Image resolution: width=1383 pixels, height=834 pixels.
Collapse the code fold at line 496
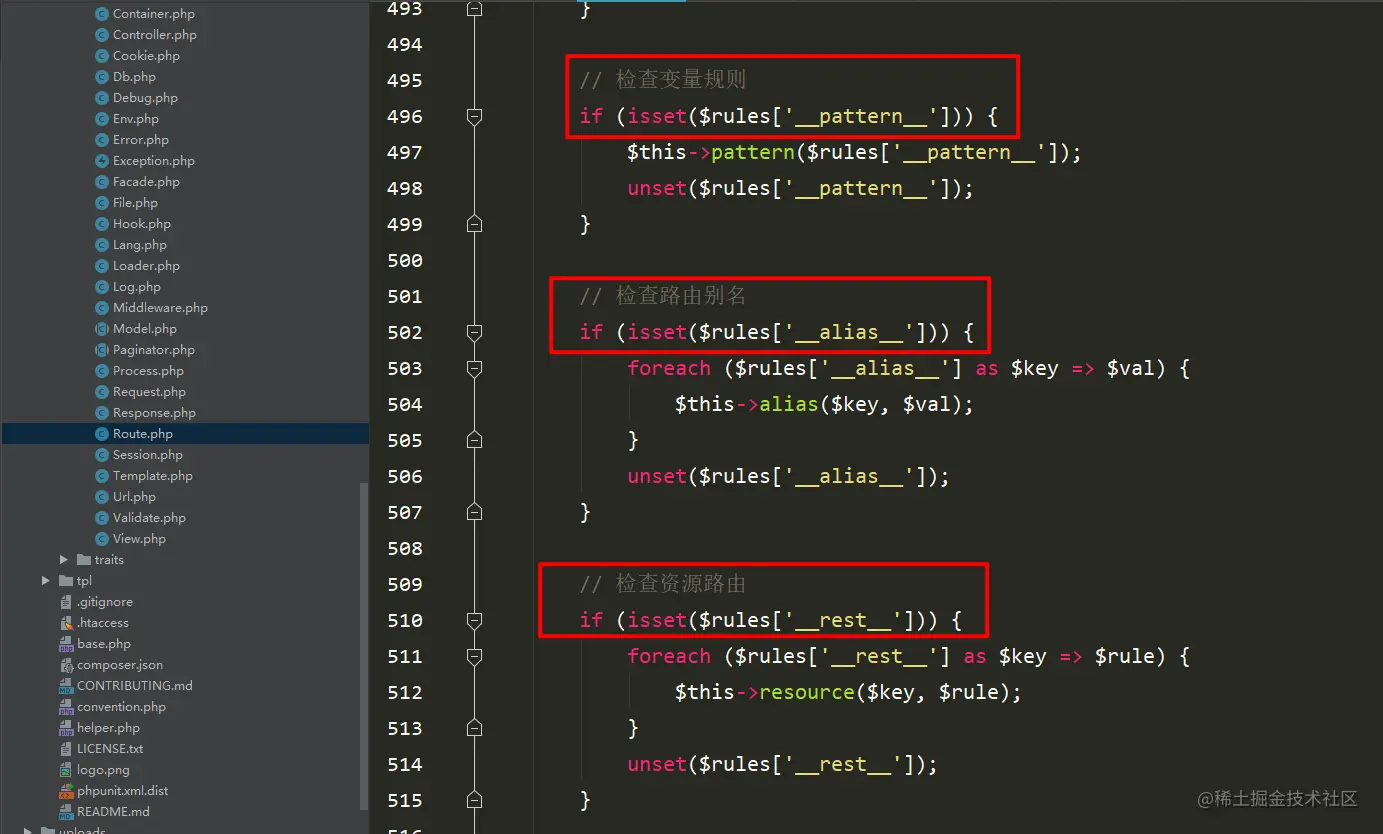tap(475, 117)
